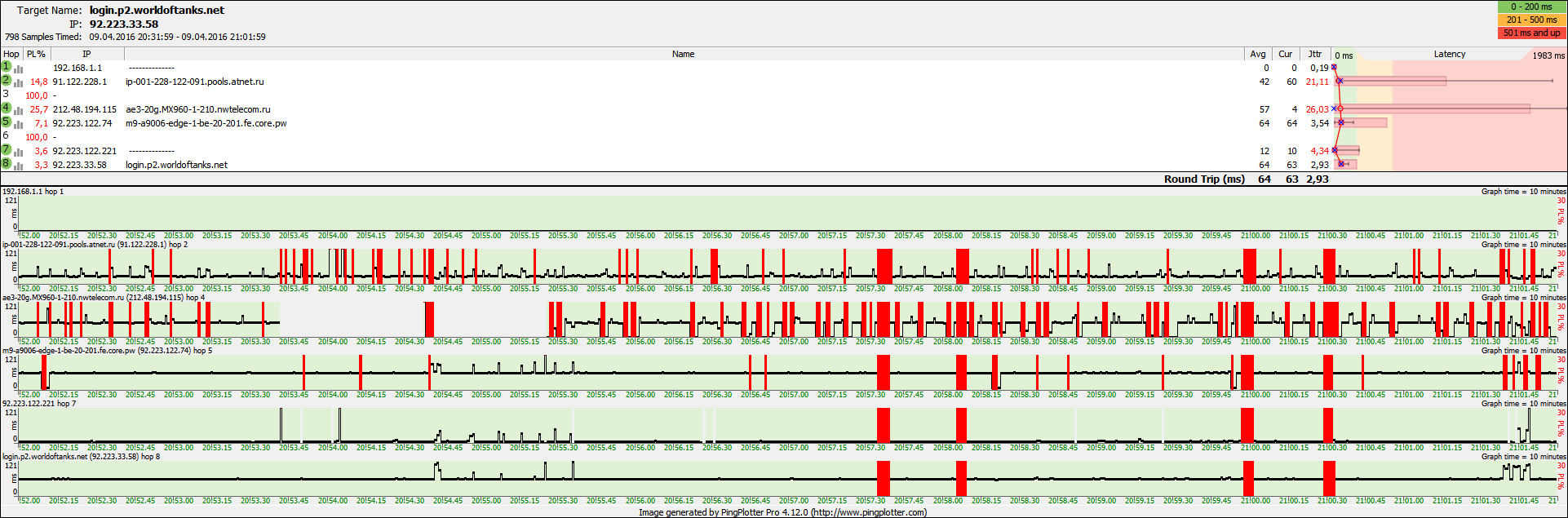Click the bar chart icon beside hop 5
Viewport: 1568px width, 518px height.
(19, 123)
